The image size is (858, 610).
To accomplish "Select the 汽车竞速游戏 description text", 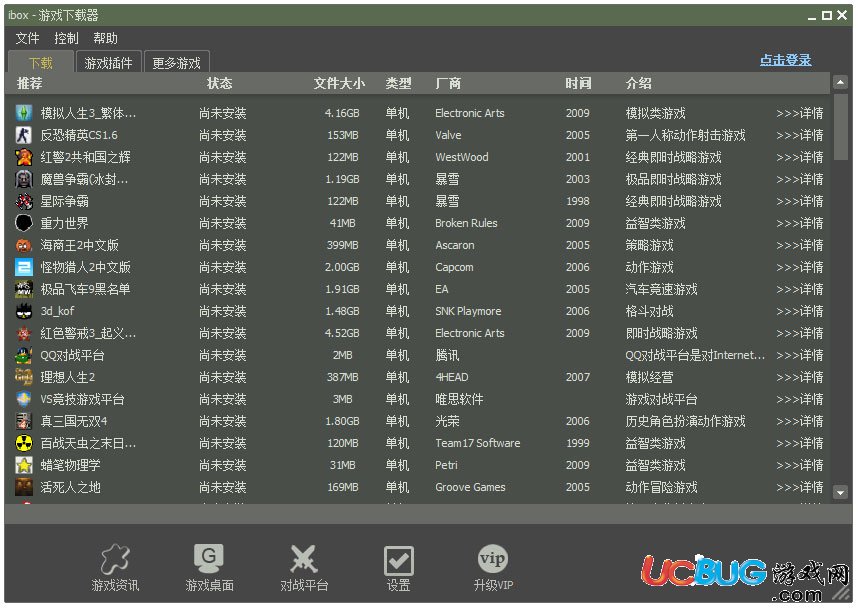I will 661,289.
